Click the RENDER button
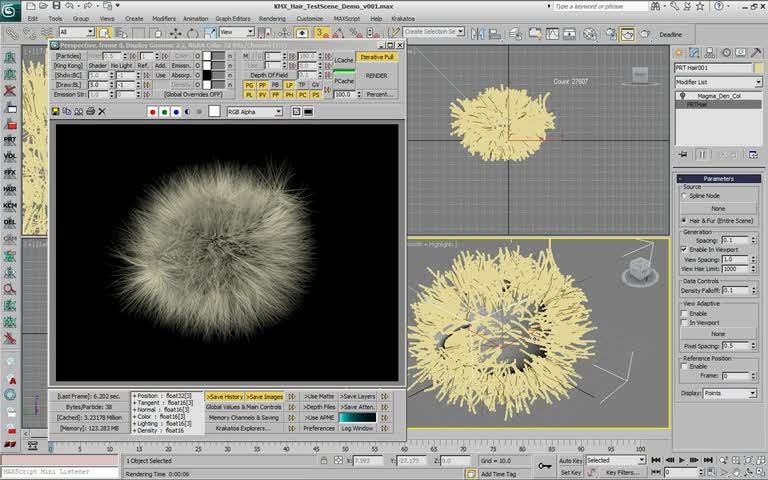Image resolution: width=768 pixels, height=480 pixels. [376, 76]
